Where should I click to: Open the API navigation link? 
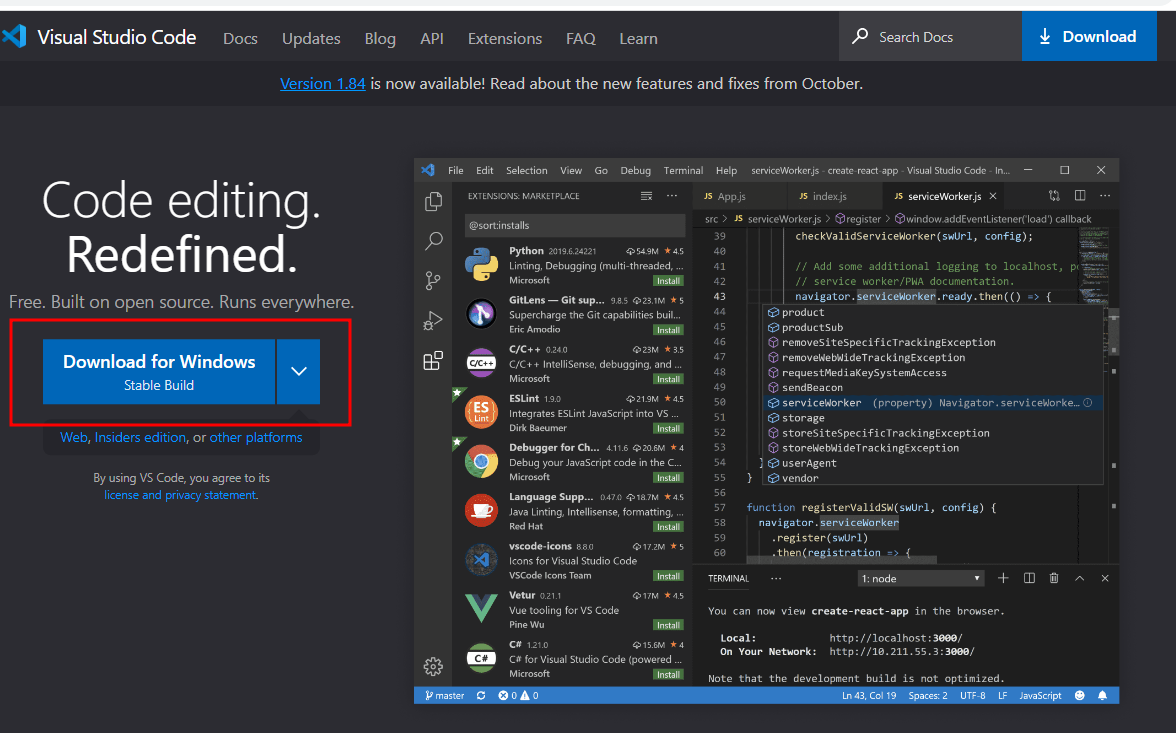click(431, 38)
